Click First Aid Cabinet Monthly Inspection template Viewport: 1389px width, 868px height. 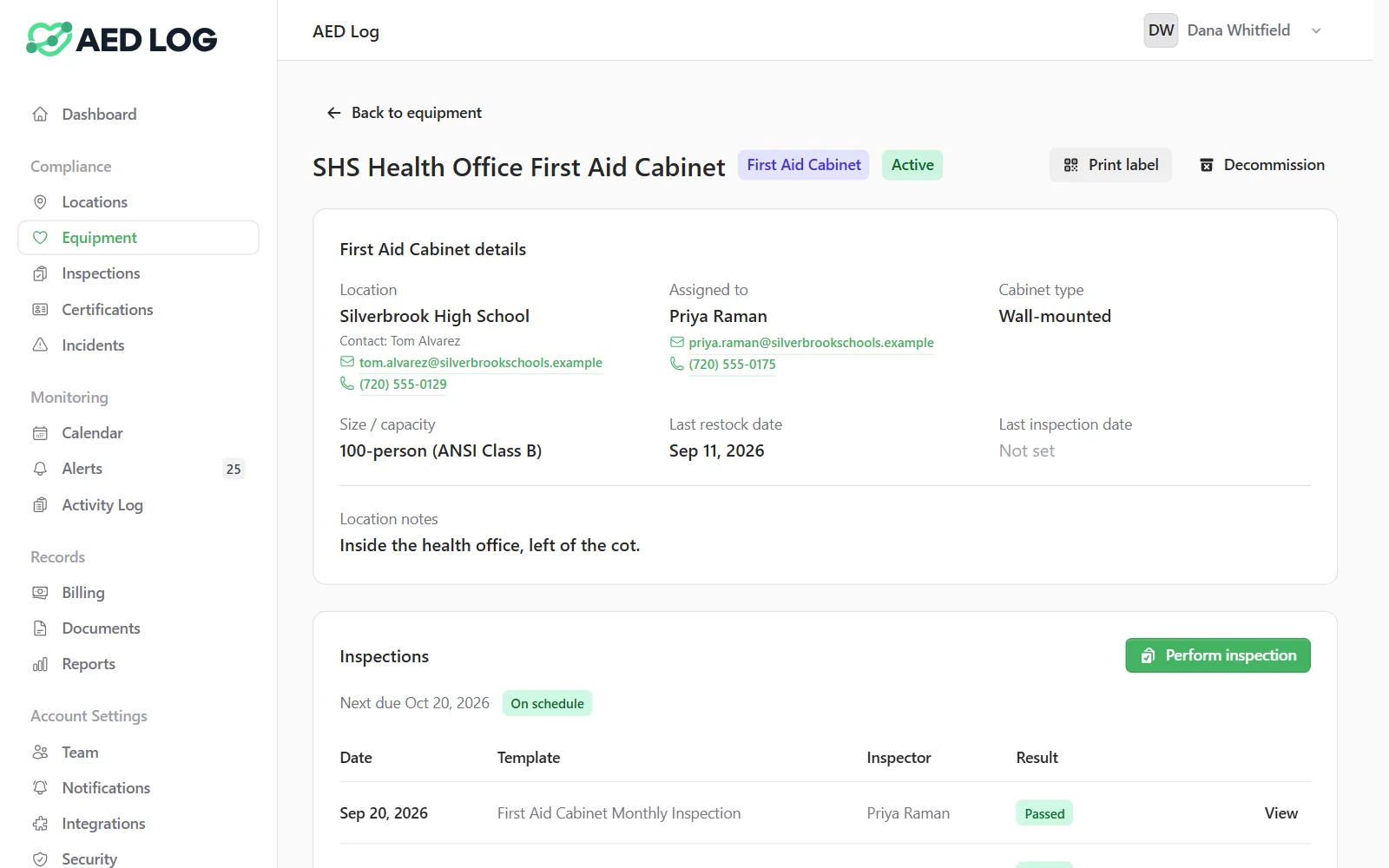(x=619, y=813)
